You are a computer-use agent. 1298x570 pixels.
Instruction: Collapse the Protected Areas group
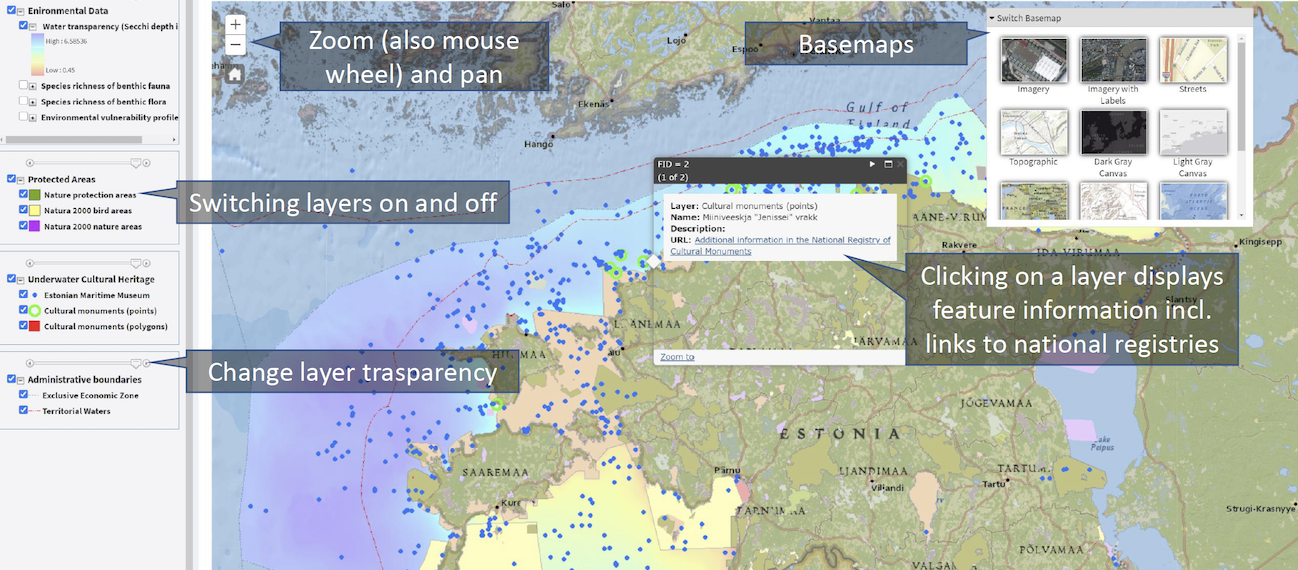tap(21, 179)
